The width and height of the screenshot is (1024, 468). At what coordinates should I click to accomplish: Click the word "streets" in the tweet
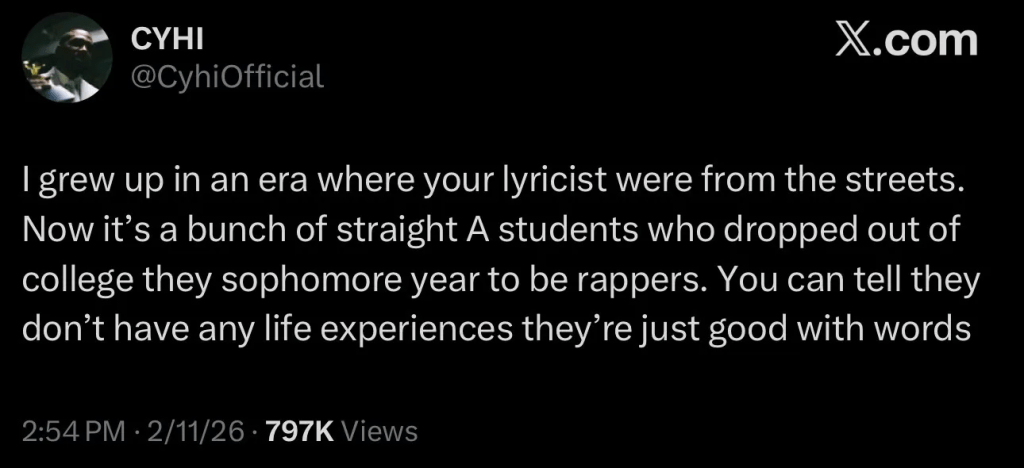pos(899,184)
